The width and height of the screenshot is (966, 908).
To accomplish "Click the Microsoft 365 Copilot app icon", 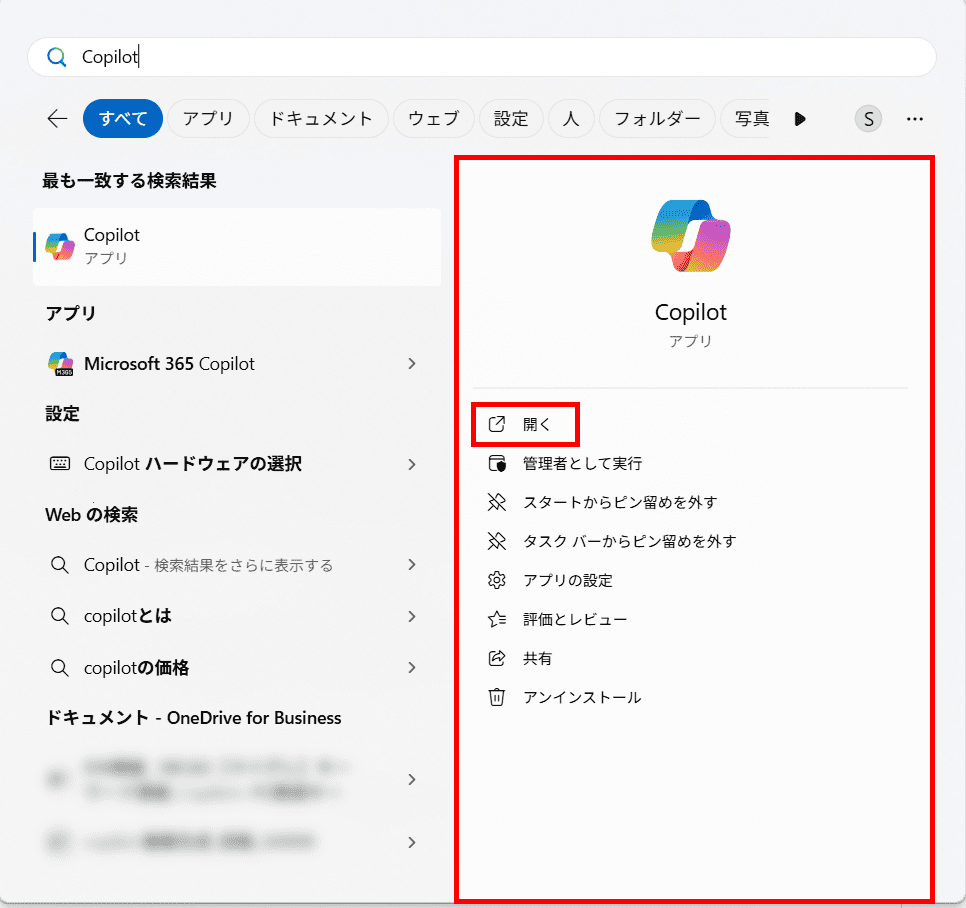I will tap(61, 363).
